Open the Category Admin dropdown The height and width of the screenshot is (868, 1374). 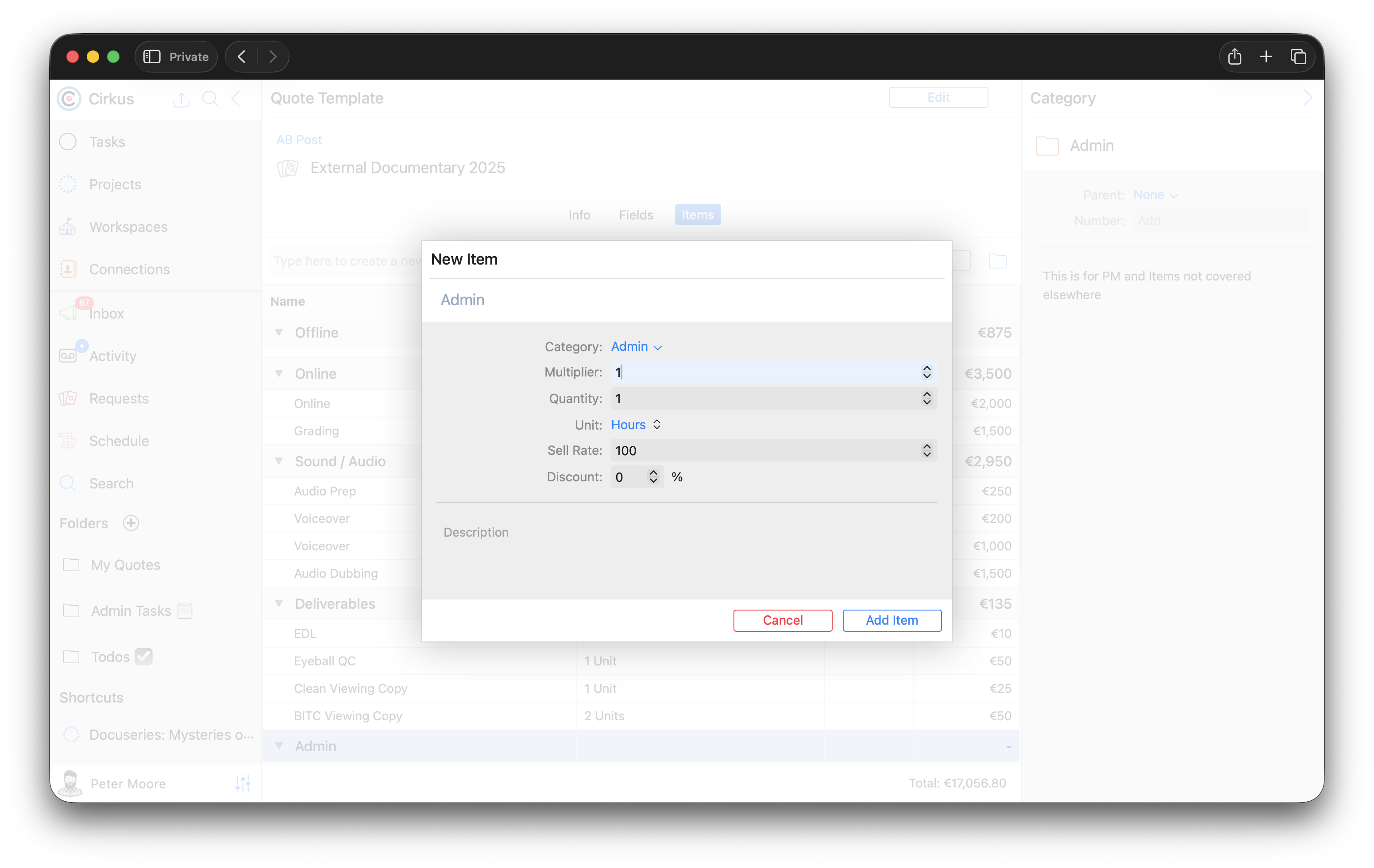[x=636, y=347]
